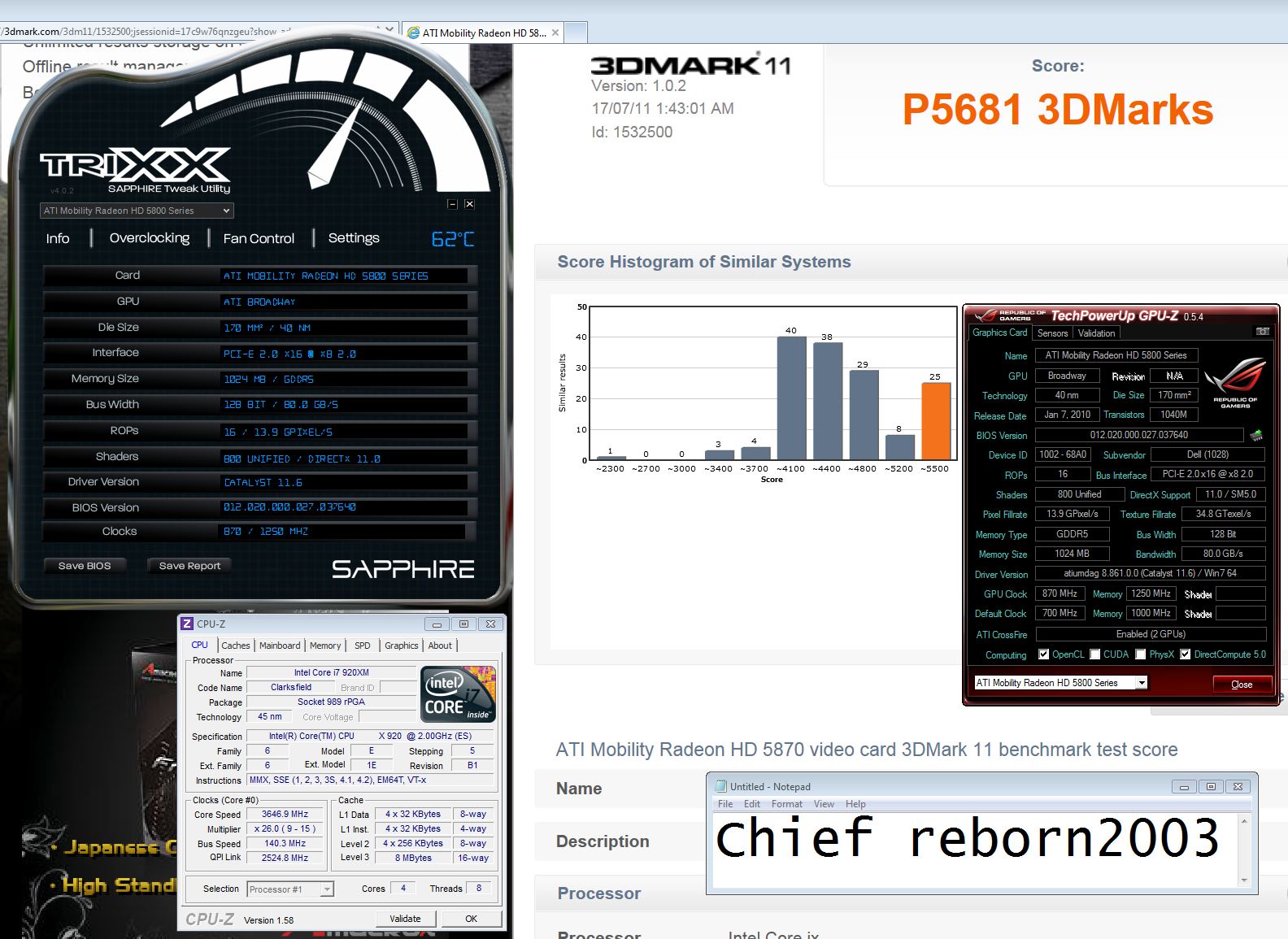Click the Close button in GPU-Z
1288x939 pixels.
tap(1242, 685)
